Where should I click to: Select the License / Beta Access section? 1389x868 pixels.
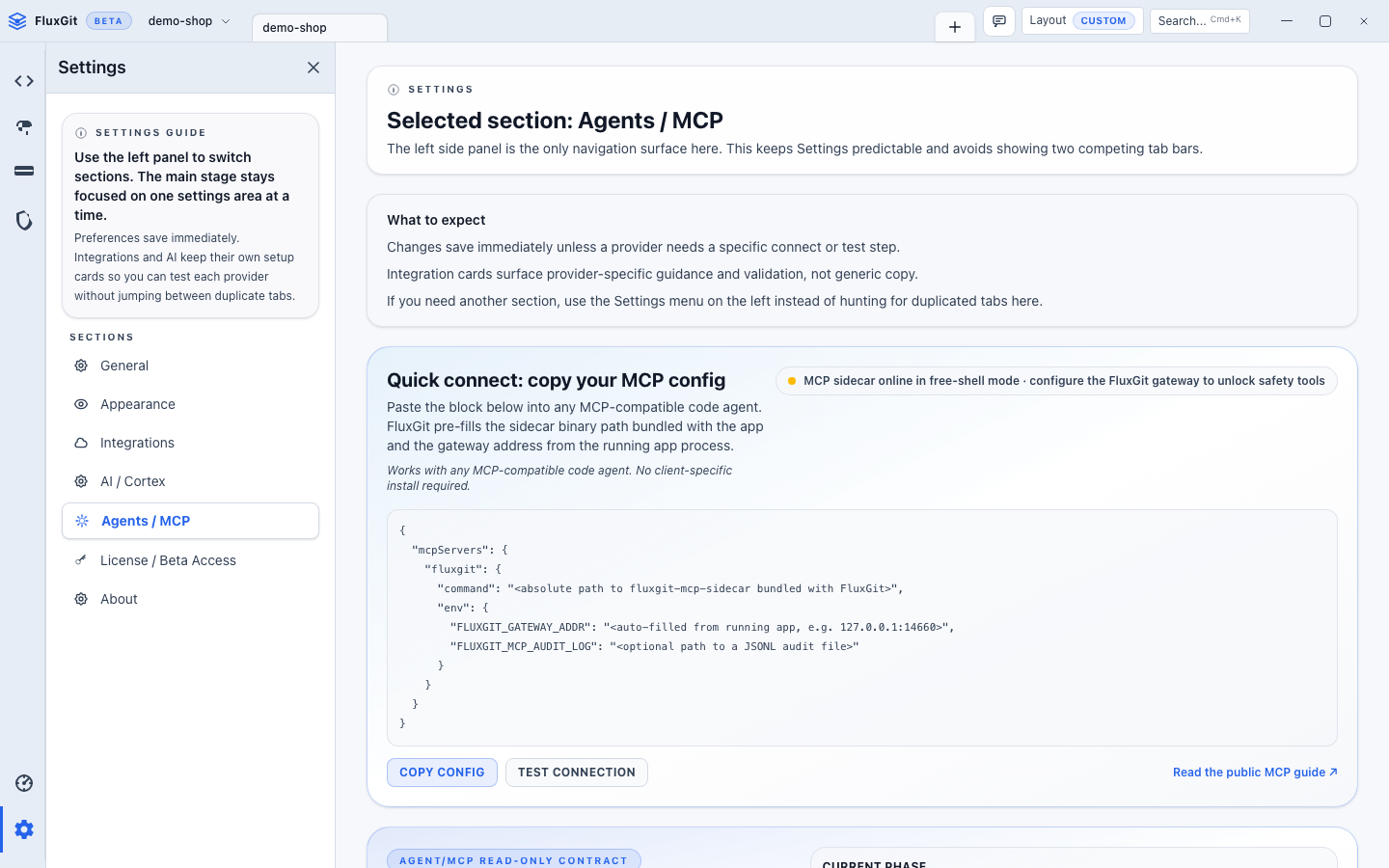(190, 560)
